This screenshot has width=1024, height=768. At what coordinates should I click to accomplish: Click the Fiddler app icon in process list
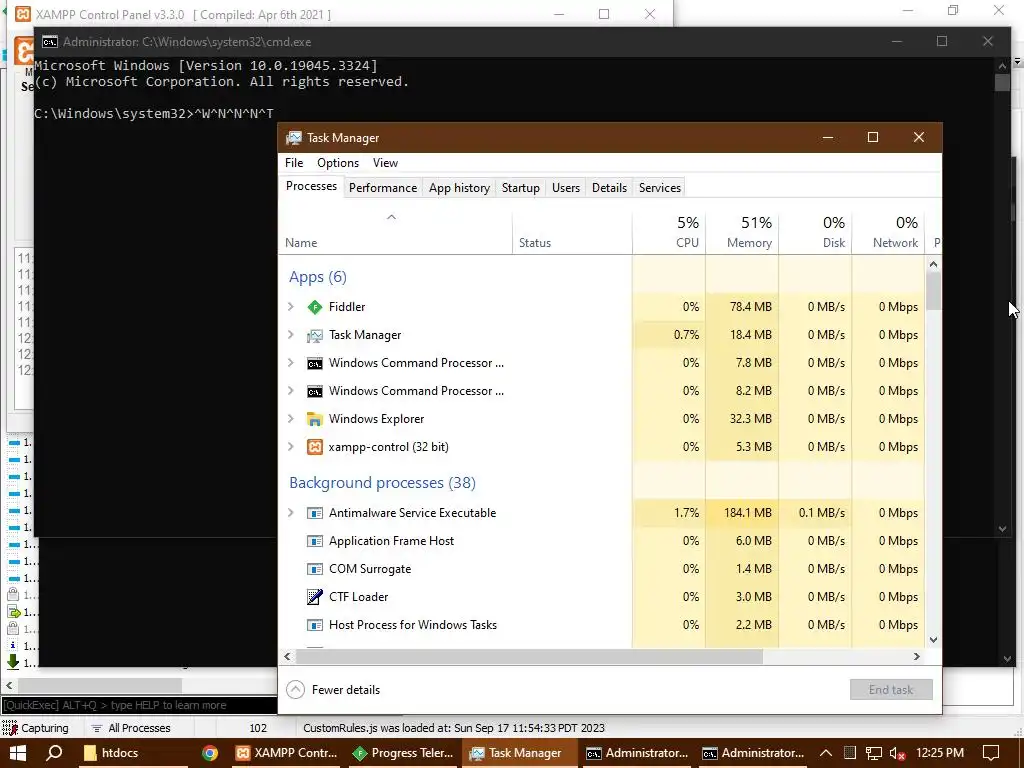[x=315, y=307]
